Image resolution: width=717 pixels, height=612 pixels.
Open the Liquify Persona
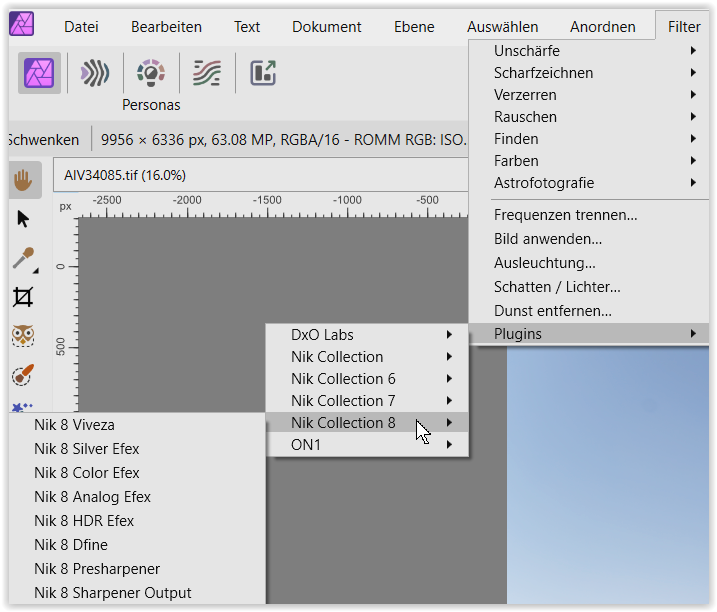click(95, 73)
